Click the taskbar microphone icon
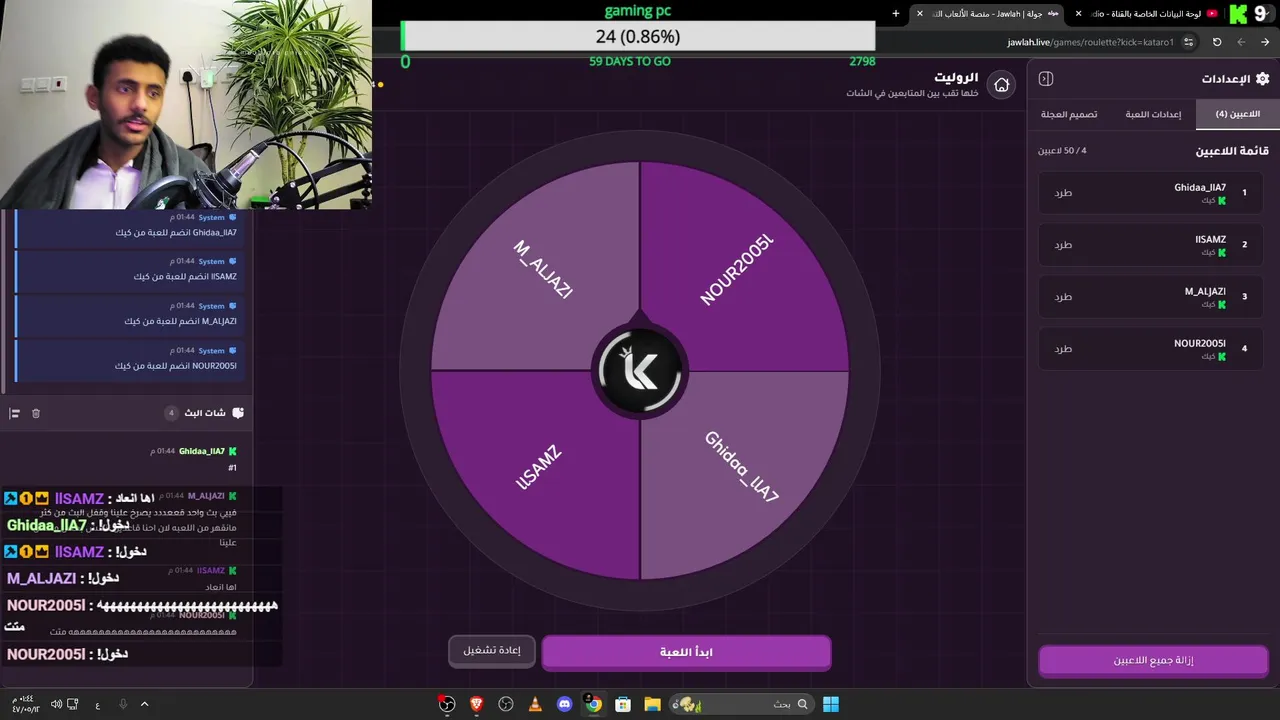Screen dimensions: 1280x720 click(123, 704)
